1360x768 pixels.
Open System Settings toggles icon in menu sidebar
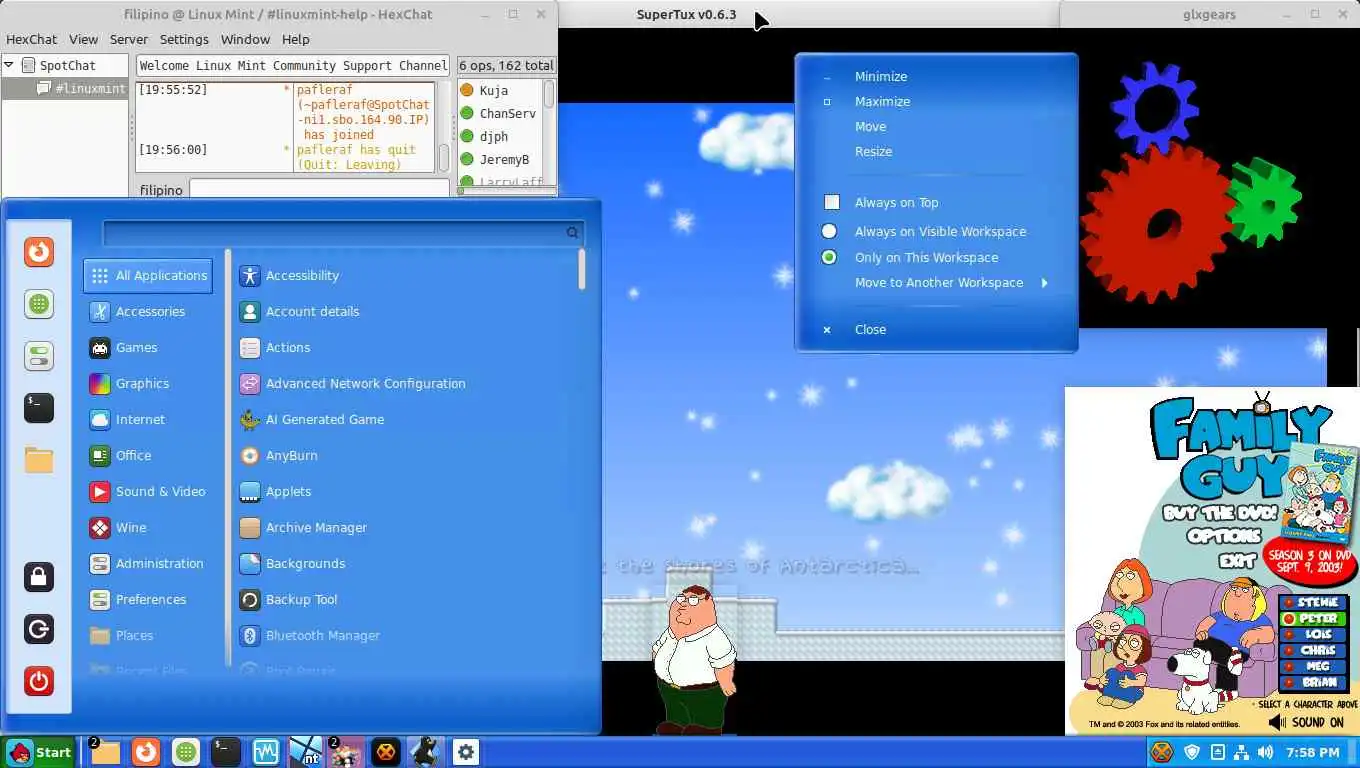tap(39, 356)
